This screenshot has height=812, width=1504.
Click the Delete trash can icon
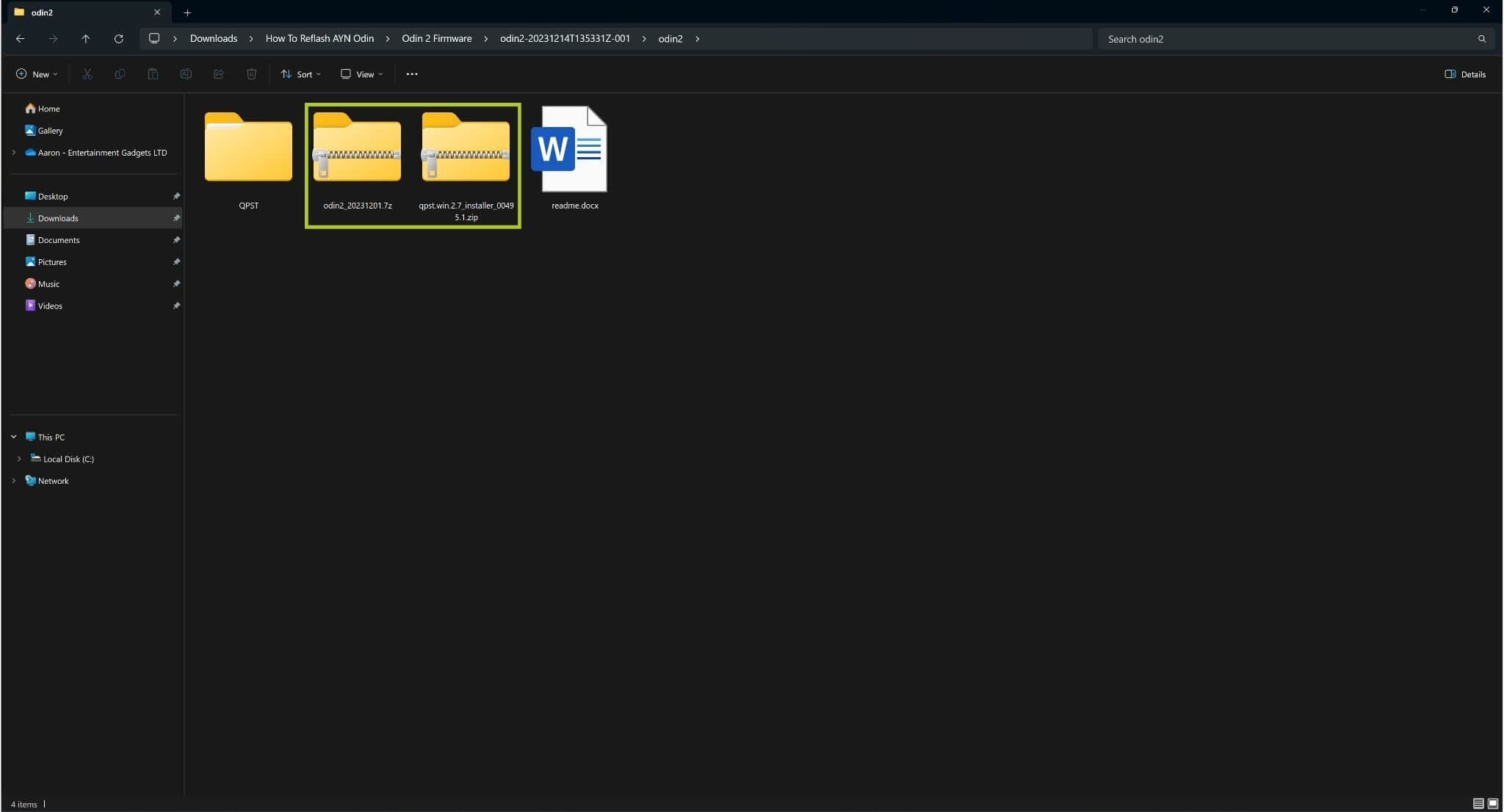click(x=251, y=74)
